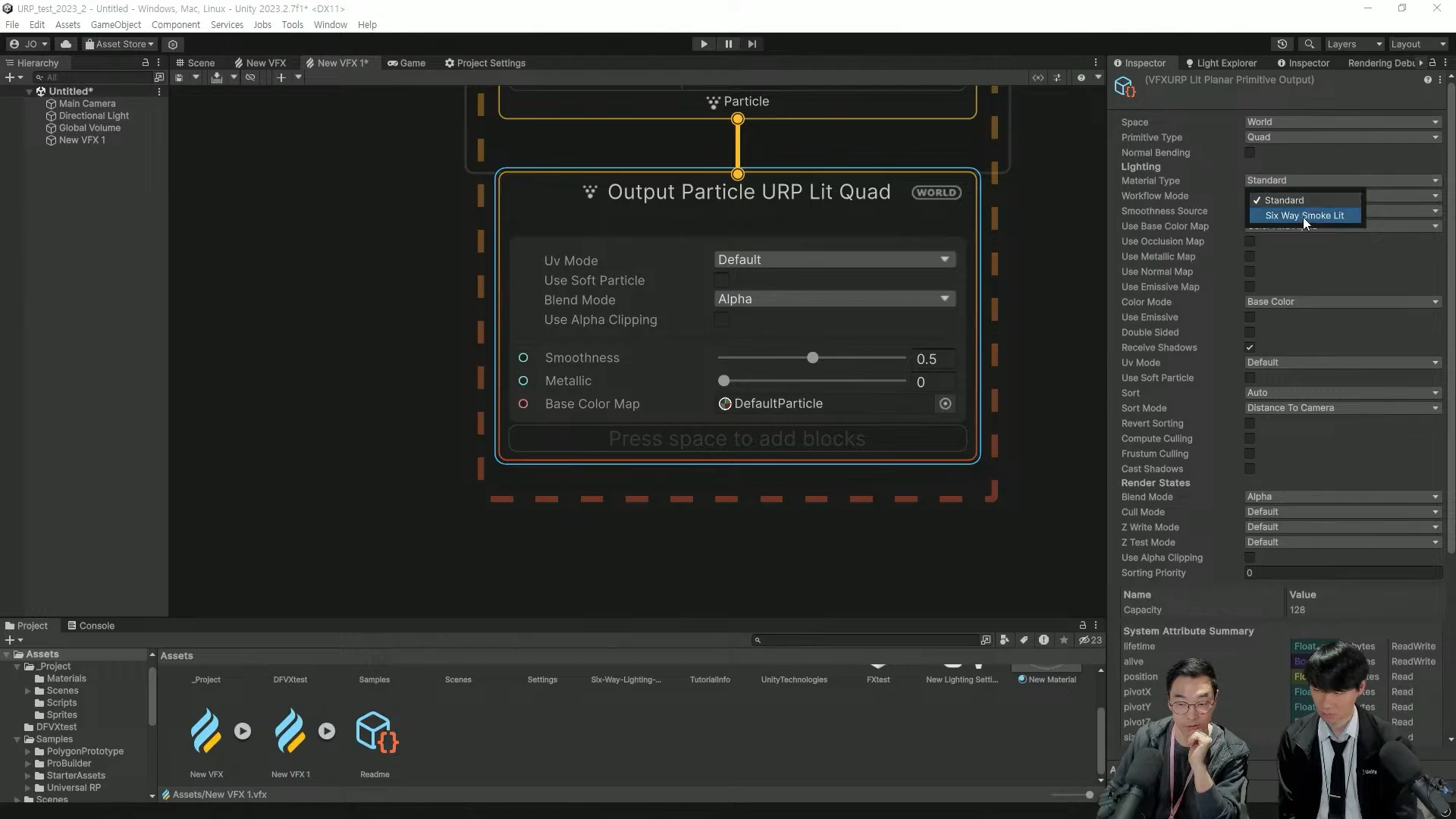Switch to the Console tab
Screen dimensions: 1456x819
click(91, 626)
